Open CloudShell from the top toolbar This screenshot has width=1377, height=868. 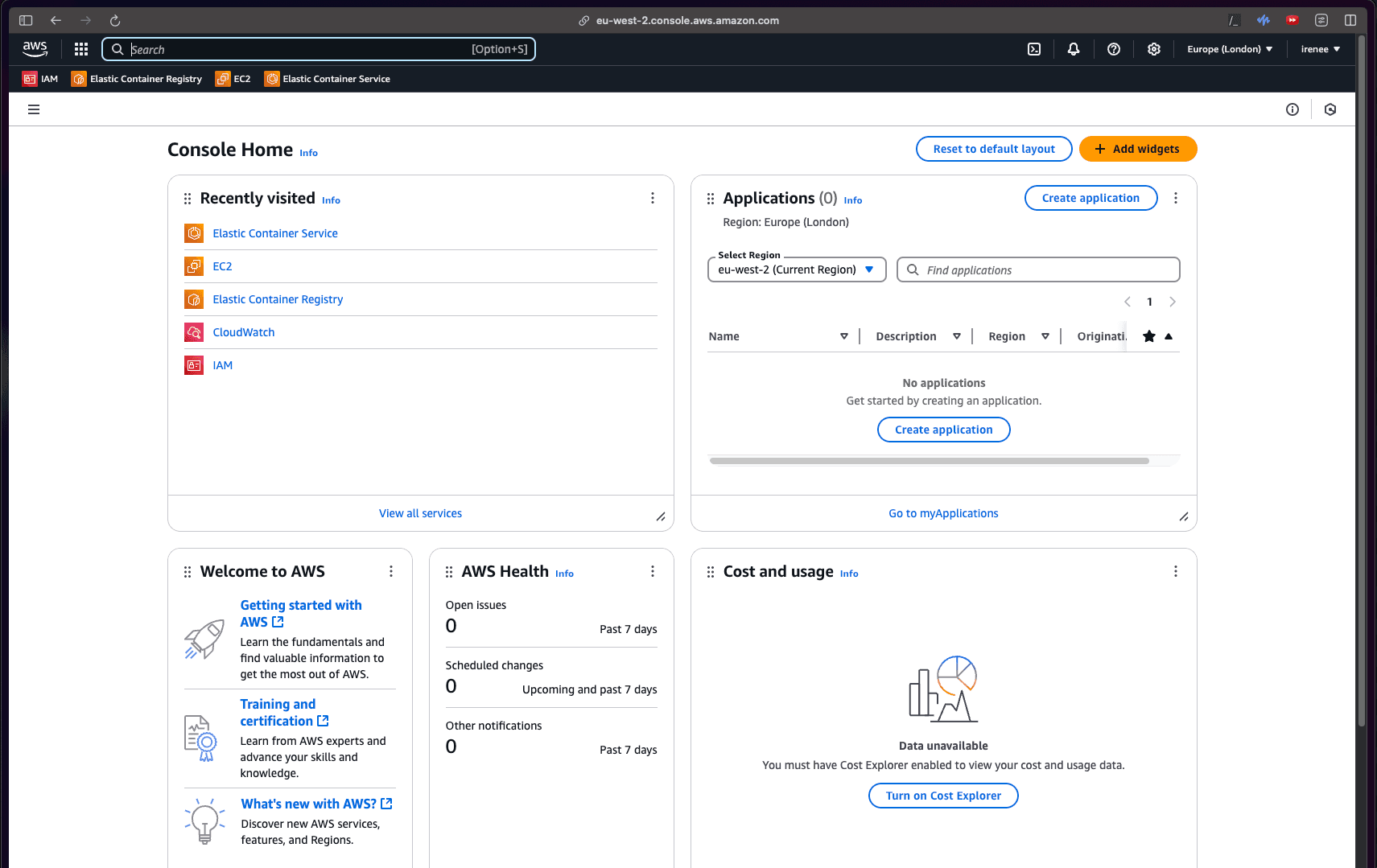click(1033, 49)
